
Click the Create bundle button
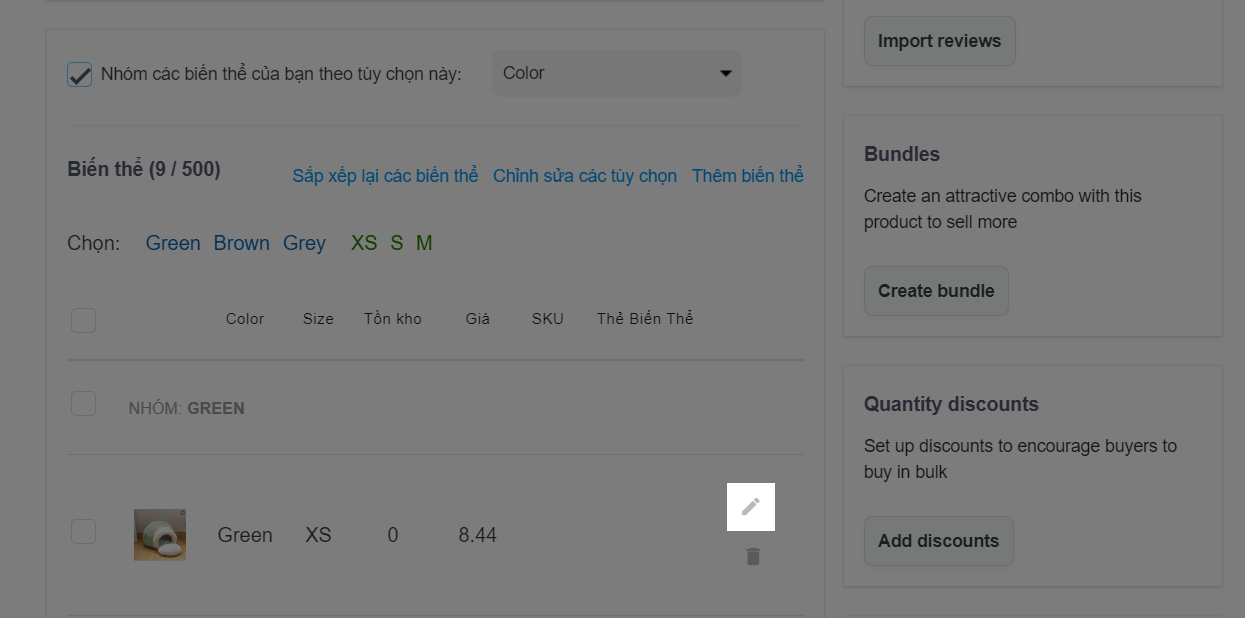pos(936,291)
